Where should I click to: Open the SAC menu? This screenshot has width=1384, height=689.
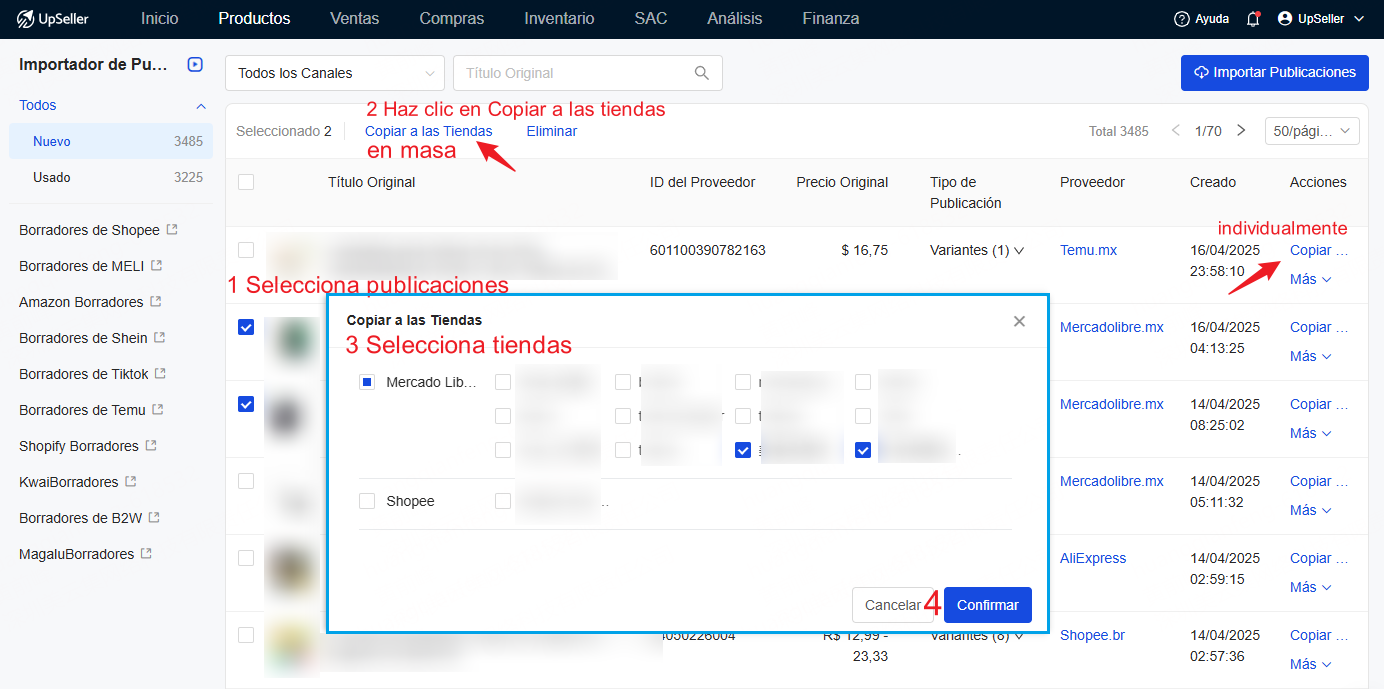tap(651, 19)
